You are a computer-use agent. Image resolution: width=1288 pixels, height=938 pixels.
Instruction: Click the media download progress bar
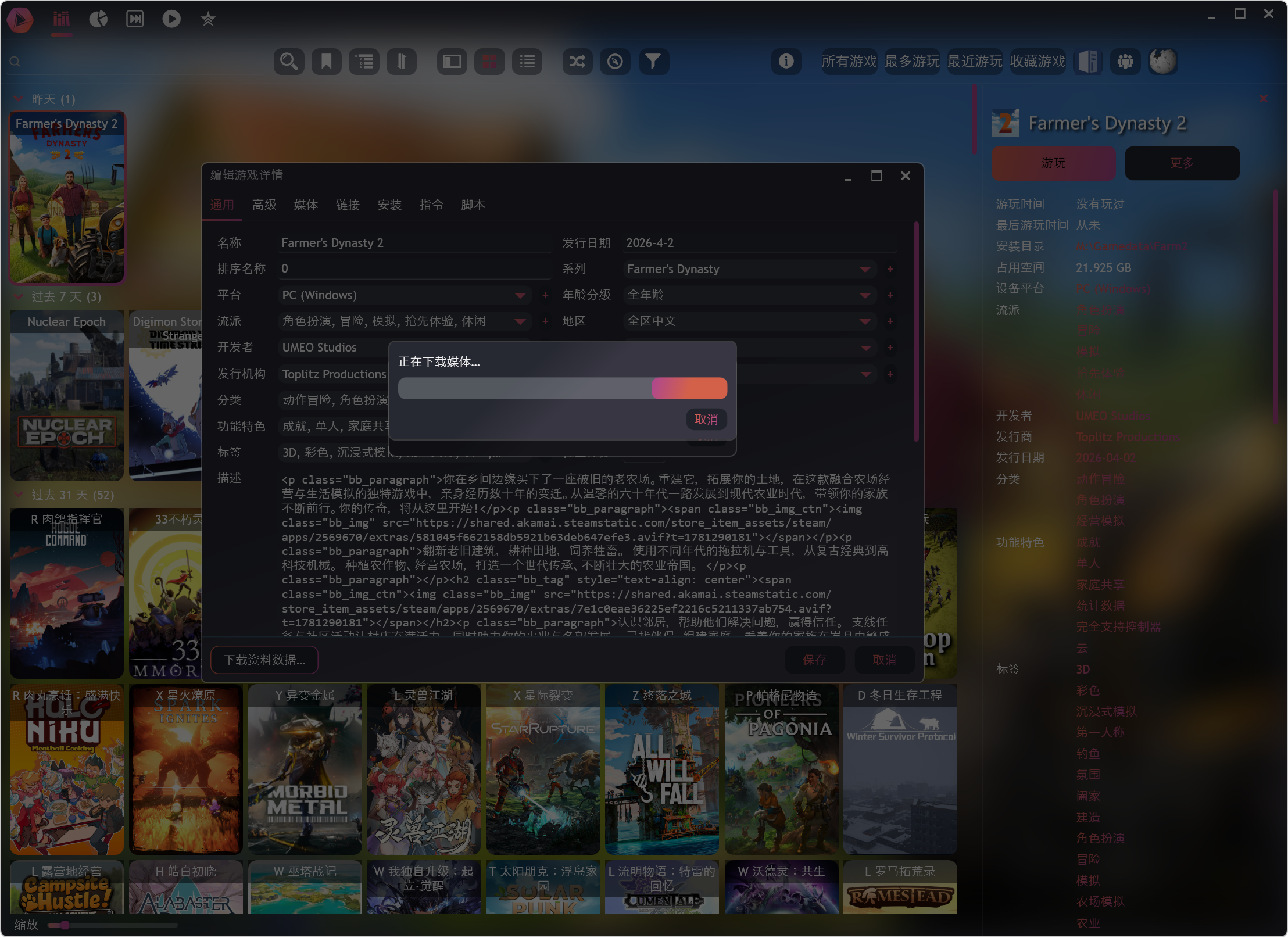click(x=563, y=388)
